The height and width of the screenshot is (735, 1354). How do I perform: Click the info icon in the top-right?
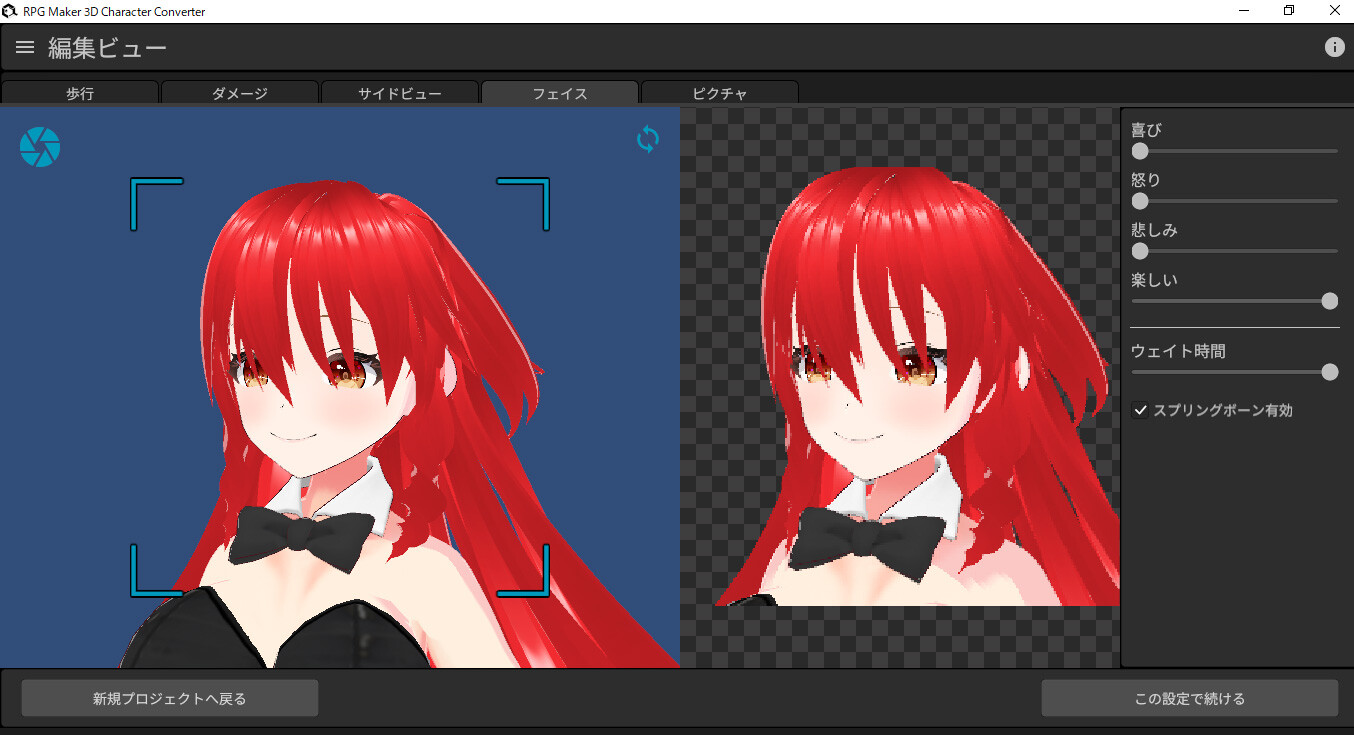1335,46
